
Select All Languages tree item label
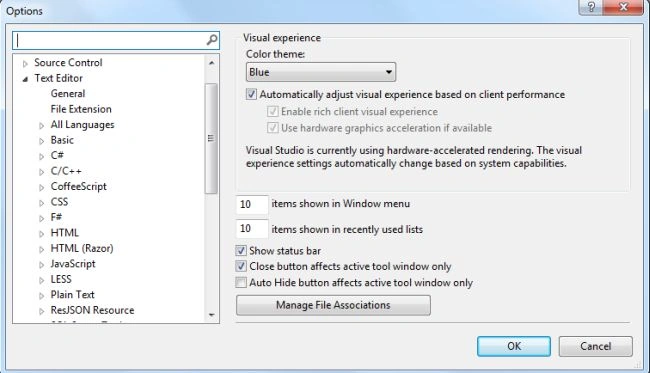click(x=82, y=125)
